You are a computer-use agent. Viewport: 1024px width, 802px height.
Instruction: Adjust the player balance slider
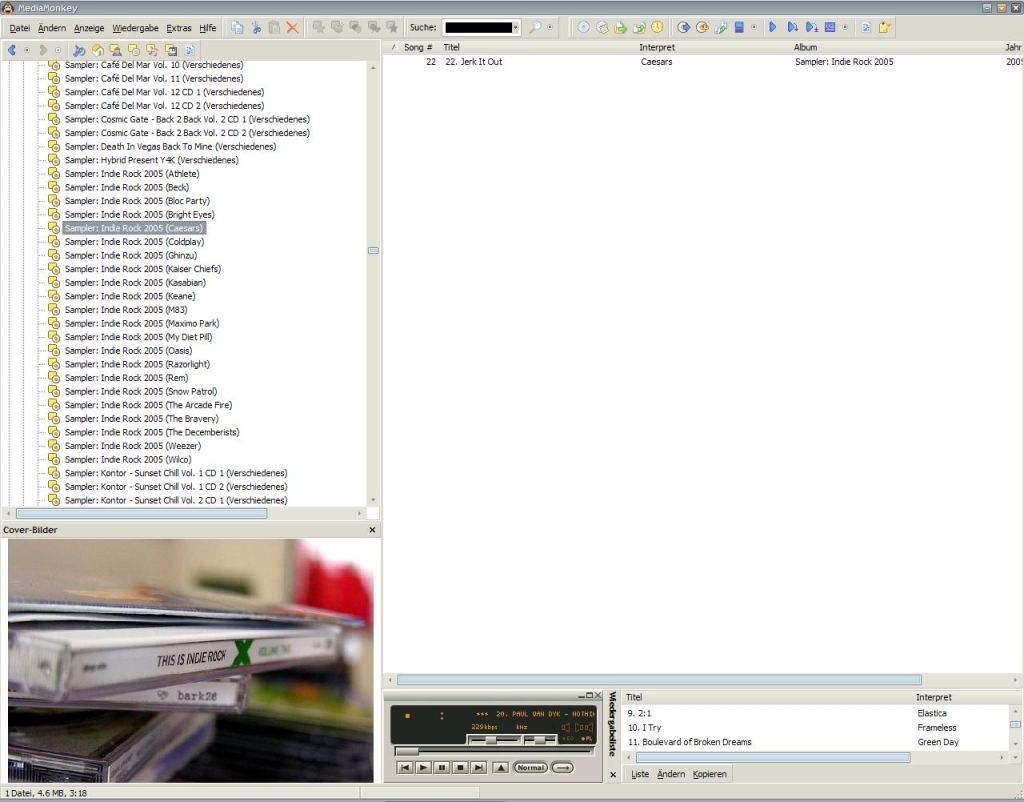(x=539, y=740)
